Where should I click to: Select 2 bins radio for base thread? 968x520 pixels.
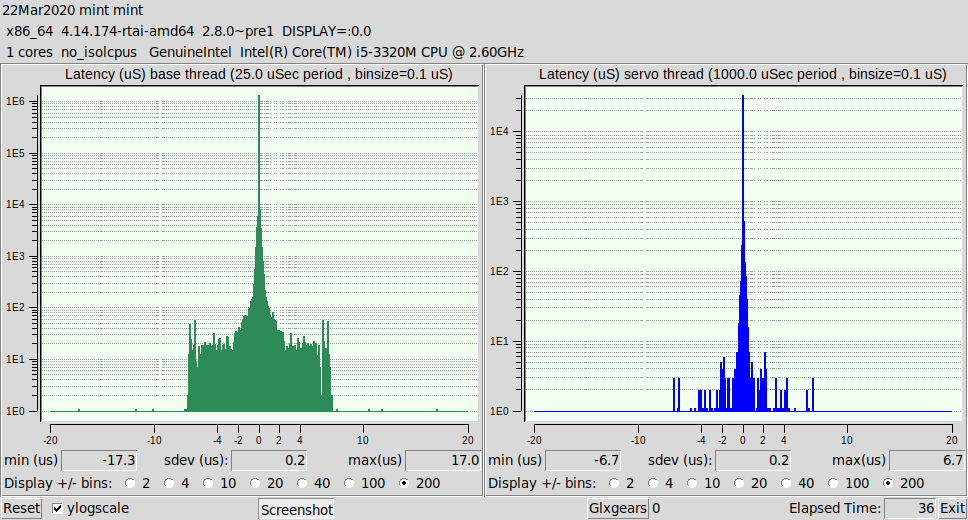pos(130,483)
